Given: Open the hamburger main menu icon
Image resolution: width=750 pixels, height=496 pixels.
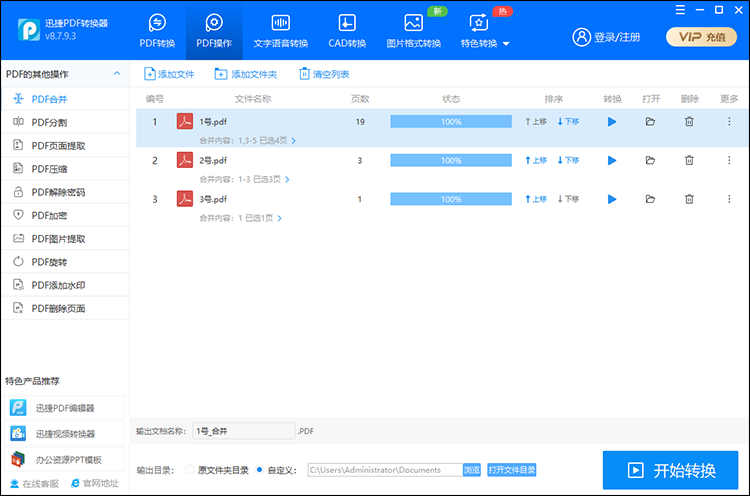Looking at the screenshot, I should (x=680, y=10).
